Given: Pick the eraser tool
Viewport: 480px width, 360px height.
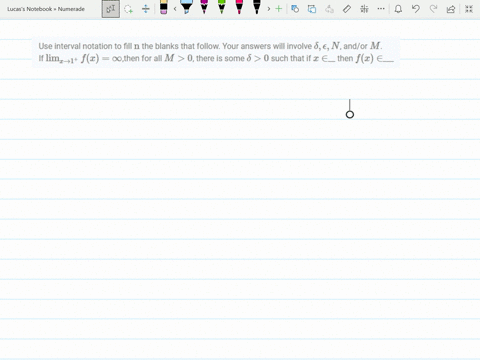Looking at the screenshot, I should point(163,7).
